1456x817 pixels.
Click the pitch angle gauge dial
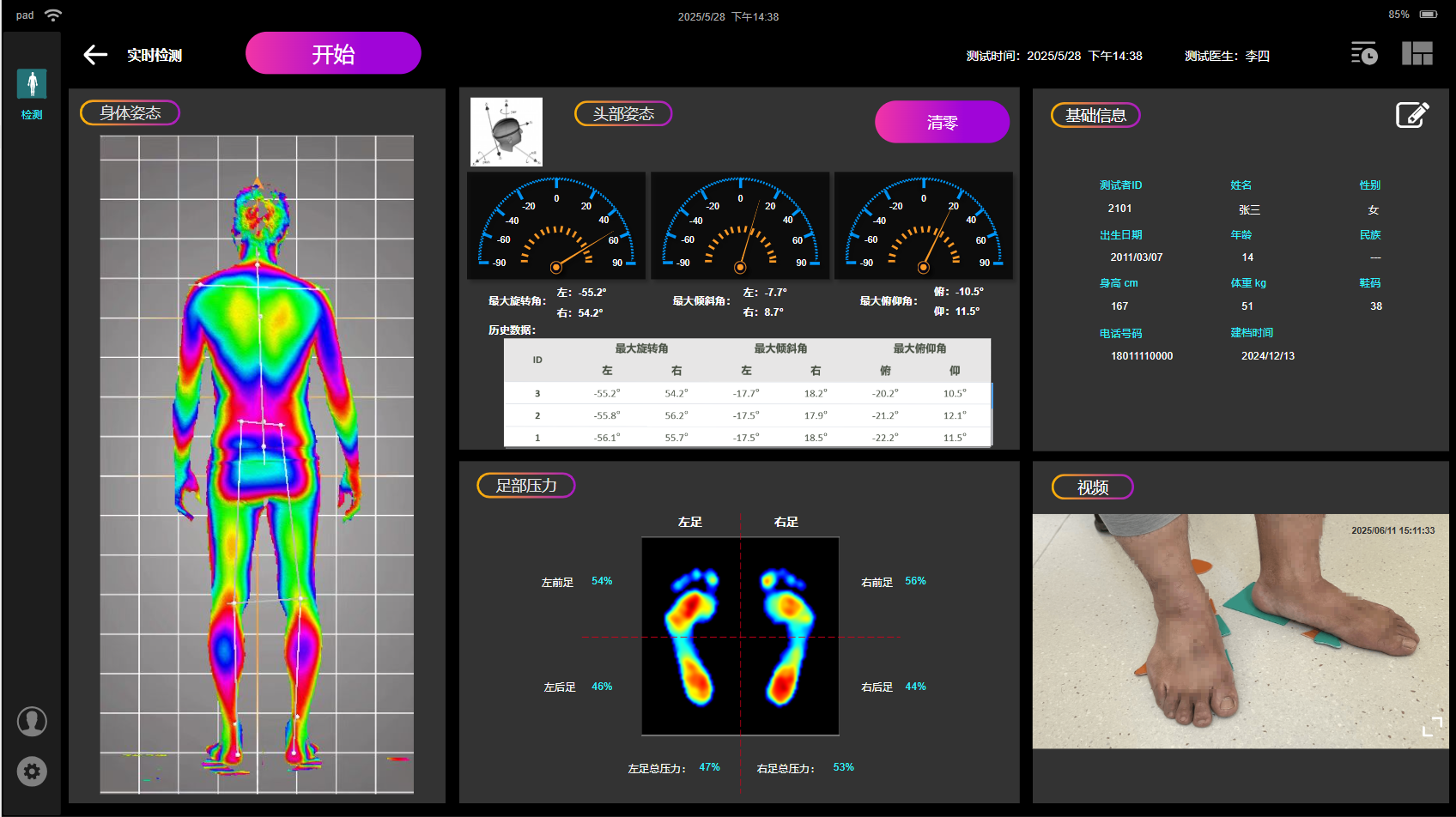pyautogui.click(x=924, y=226)
